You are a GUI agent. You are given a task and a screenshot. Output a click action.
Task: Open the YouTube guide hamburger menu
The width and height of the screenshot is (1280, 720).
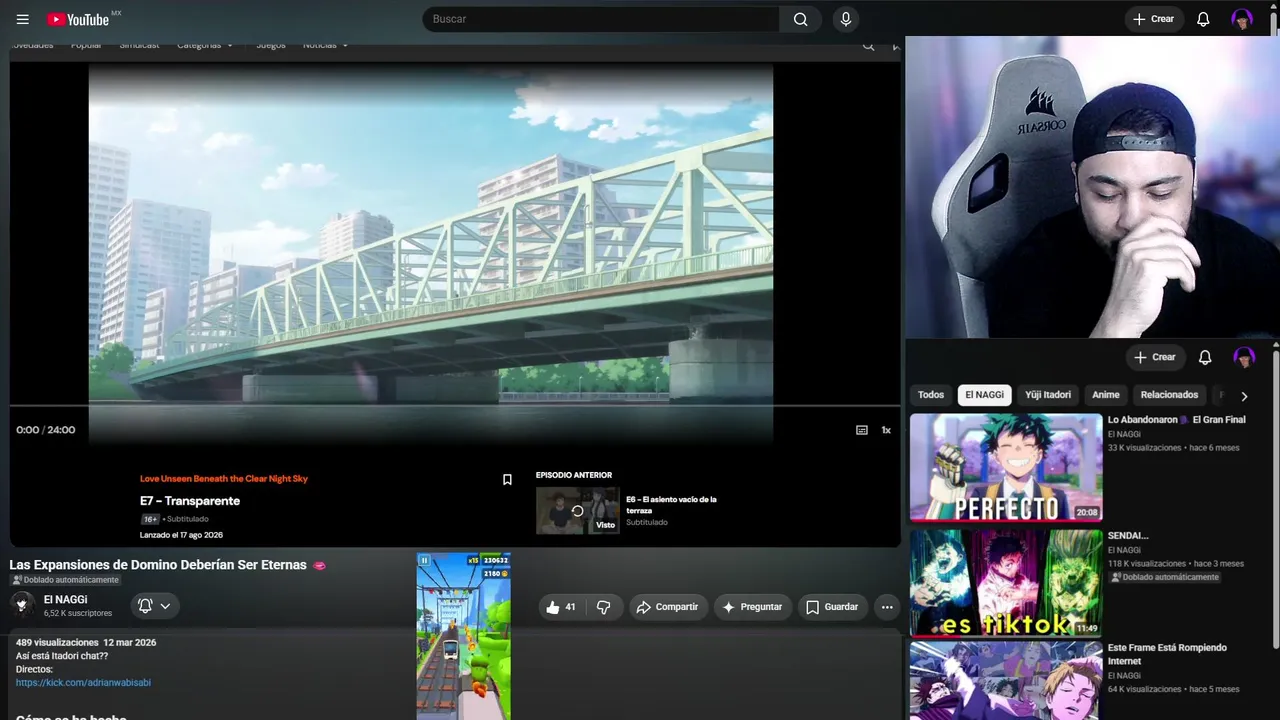(x=23, y=19)
